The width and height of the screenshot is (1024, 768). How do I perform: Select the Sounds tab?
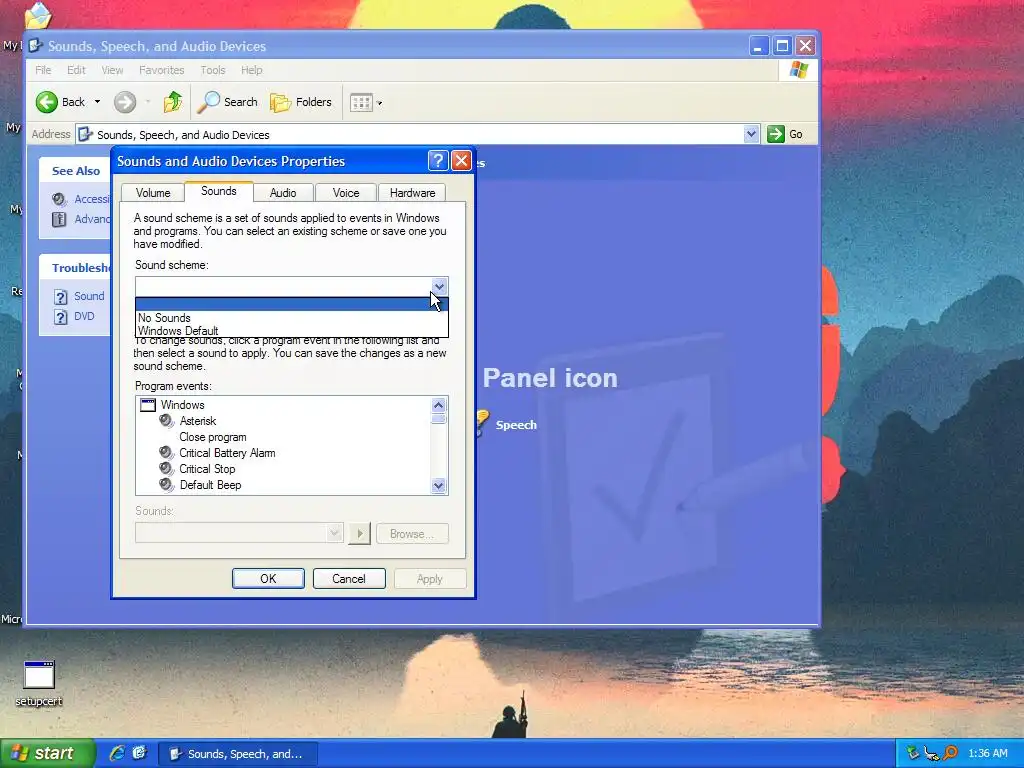[218, 191]
